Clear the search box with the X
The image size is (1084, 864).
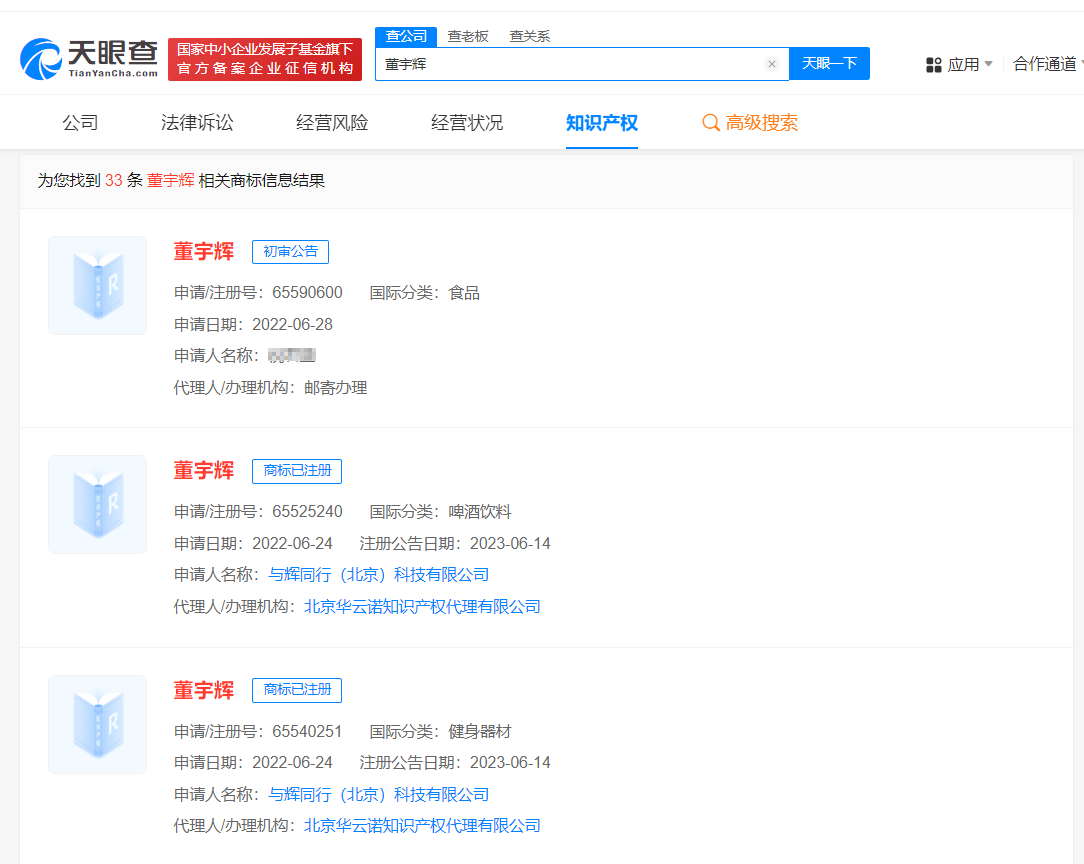tap(771, 63)
